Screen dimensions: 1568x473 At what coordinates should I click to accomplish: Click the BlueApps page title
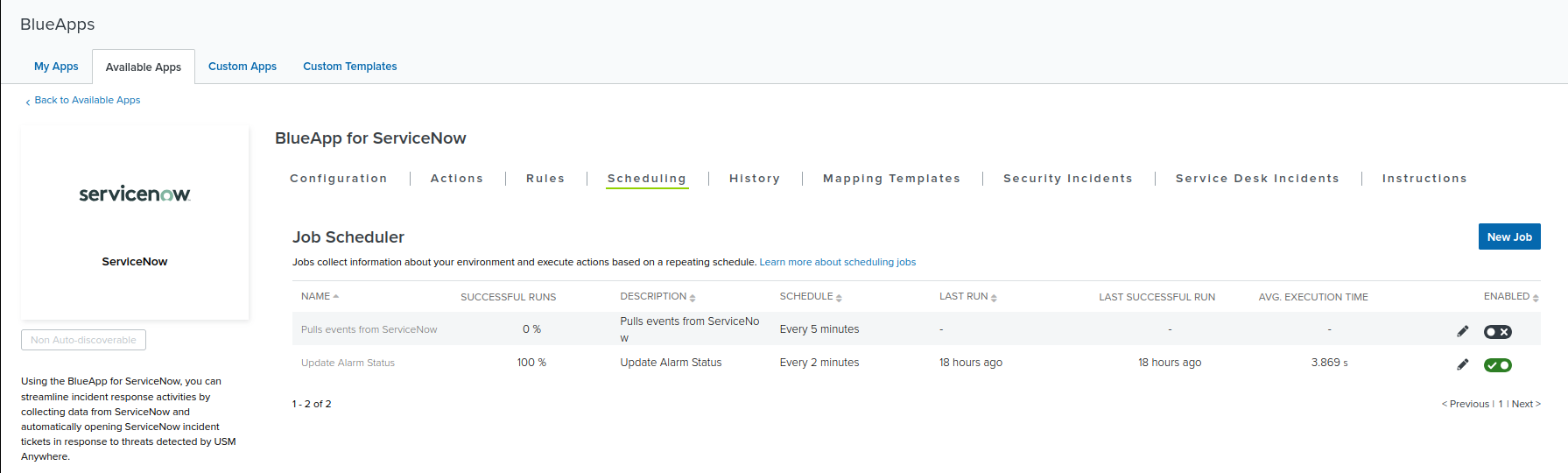(x=58, y=25)
